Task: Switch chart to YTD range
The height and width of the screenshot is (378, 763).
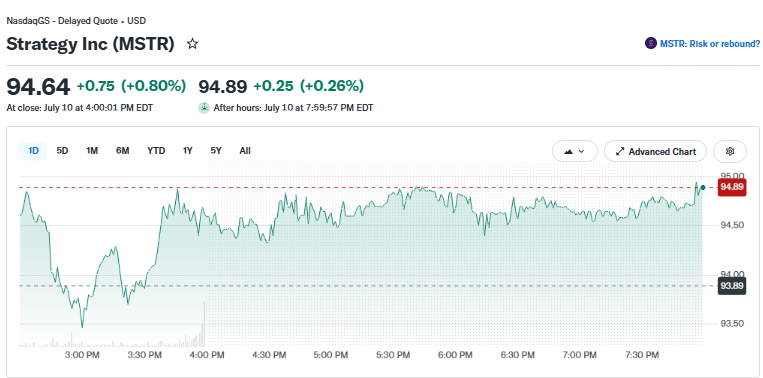Action: coord(156,151)
